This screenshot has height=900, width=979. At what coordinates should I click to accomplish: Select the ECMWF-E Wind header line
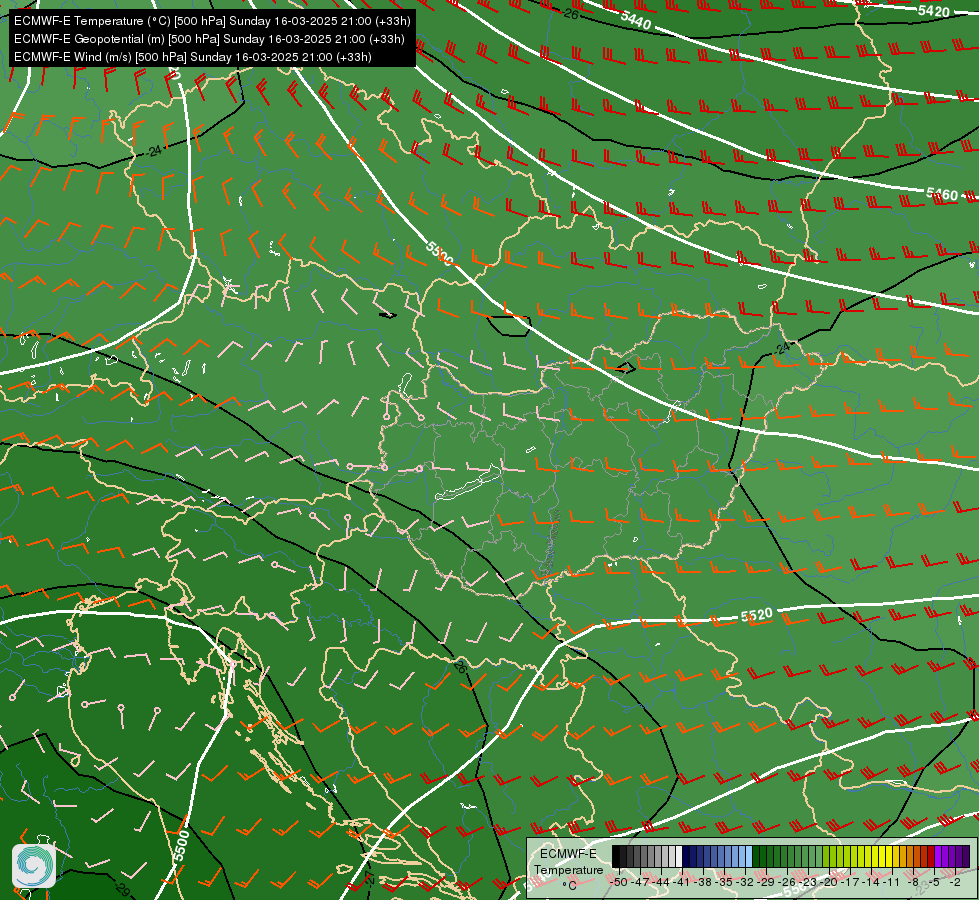tap(193, 57)
